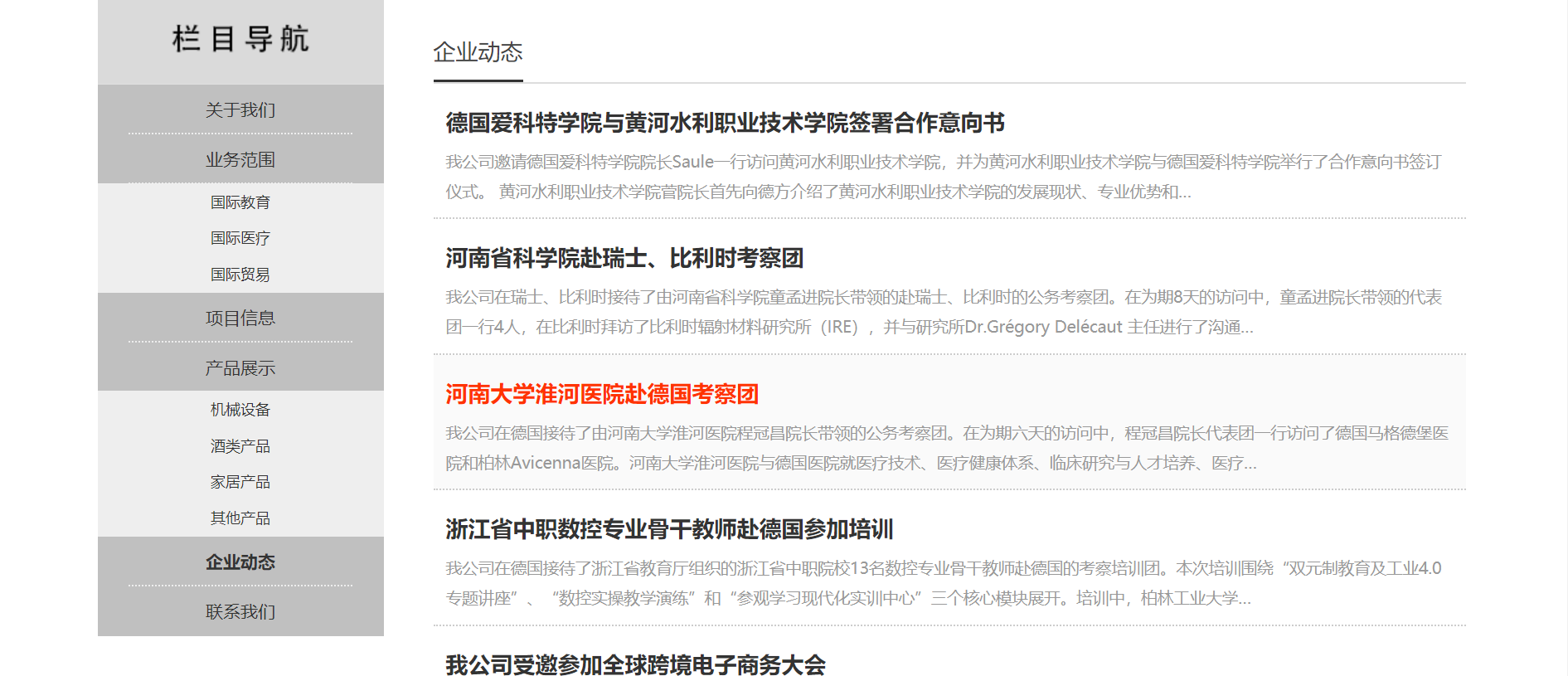Open article 河南省科学院赴瑞士、比利时考察团

click(x=624, y=259)
